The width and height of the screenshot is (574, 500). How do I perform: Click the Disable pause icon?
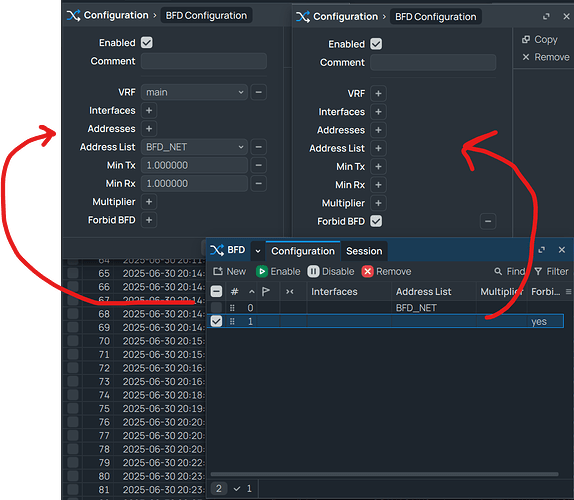point(313,272)
